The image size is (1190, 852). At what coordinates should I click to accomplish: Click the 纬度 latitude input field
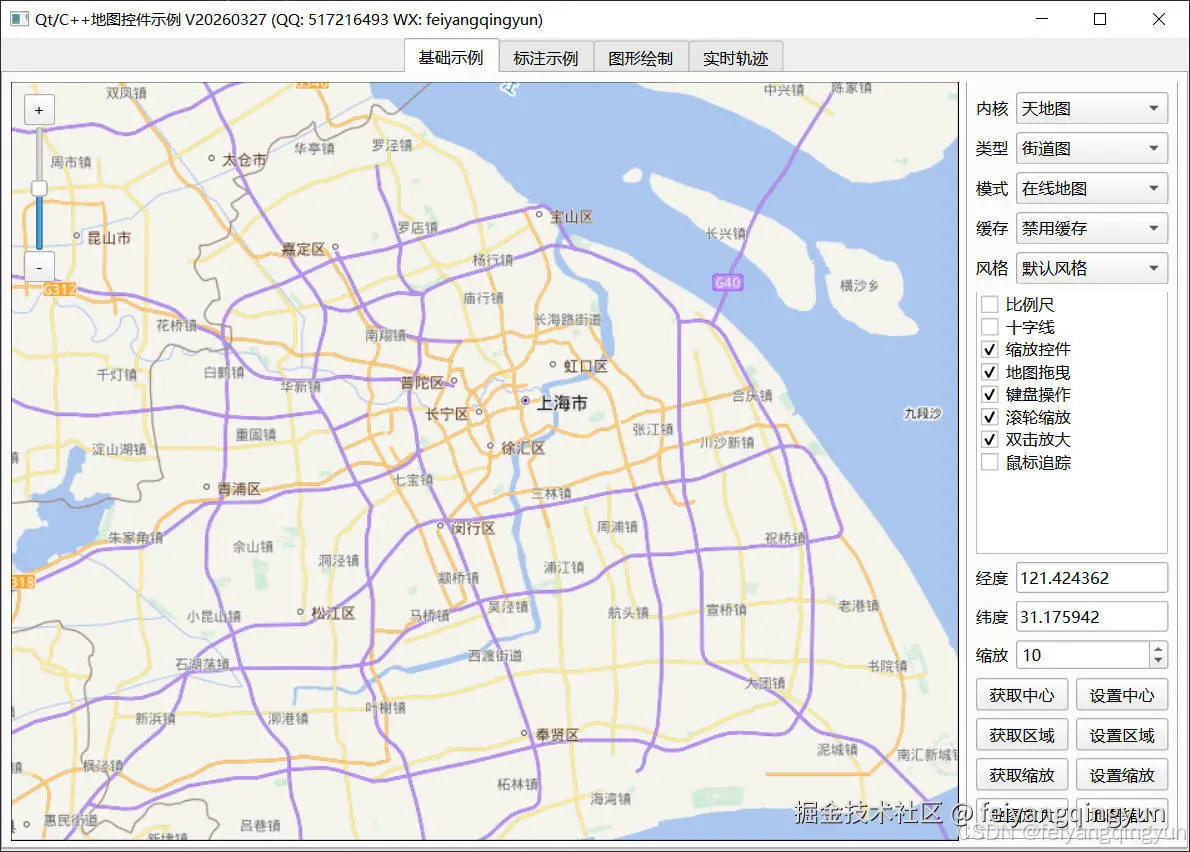(x=1091, y=617)
